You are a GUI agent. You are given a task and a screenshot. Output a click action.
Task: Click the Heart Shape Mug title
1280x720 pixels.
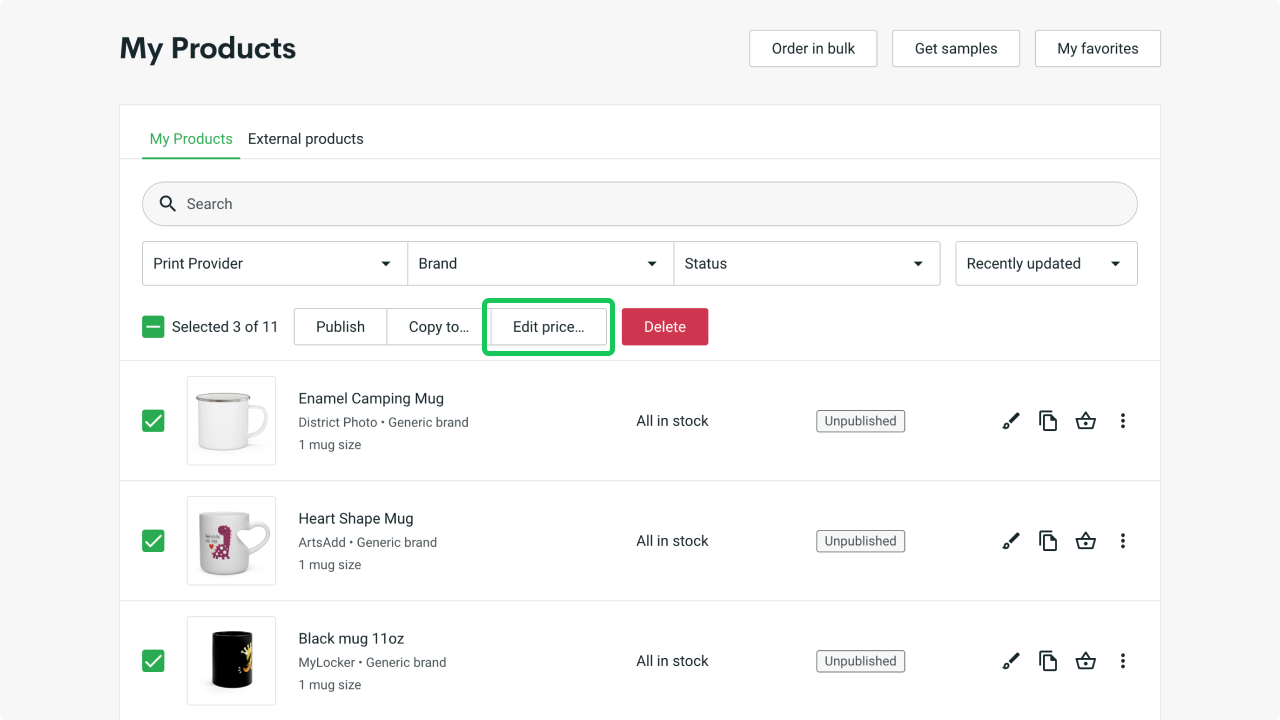click(356, 518)
